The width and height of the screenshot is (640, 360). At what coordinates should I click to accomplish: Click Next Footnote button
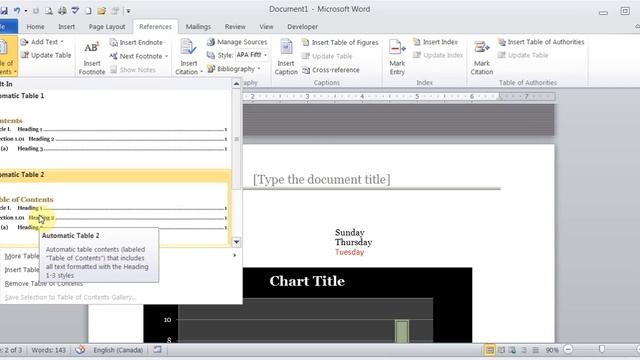tap(137, 56)
